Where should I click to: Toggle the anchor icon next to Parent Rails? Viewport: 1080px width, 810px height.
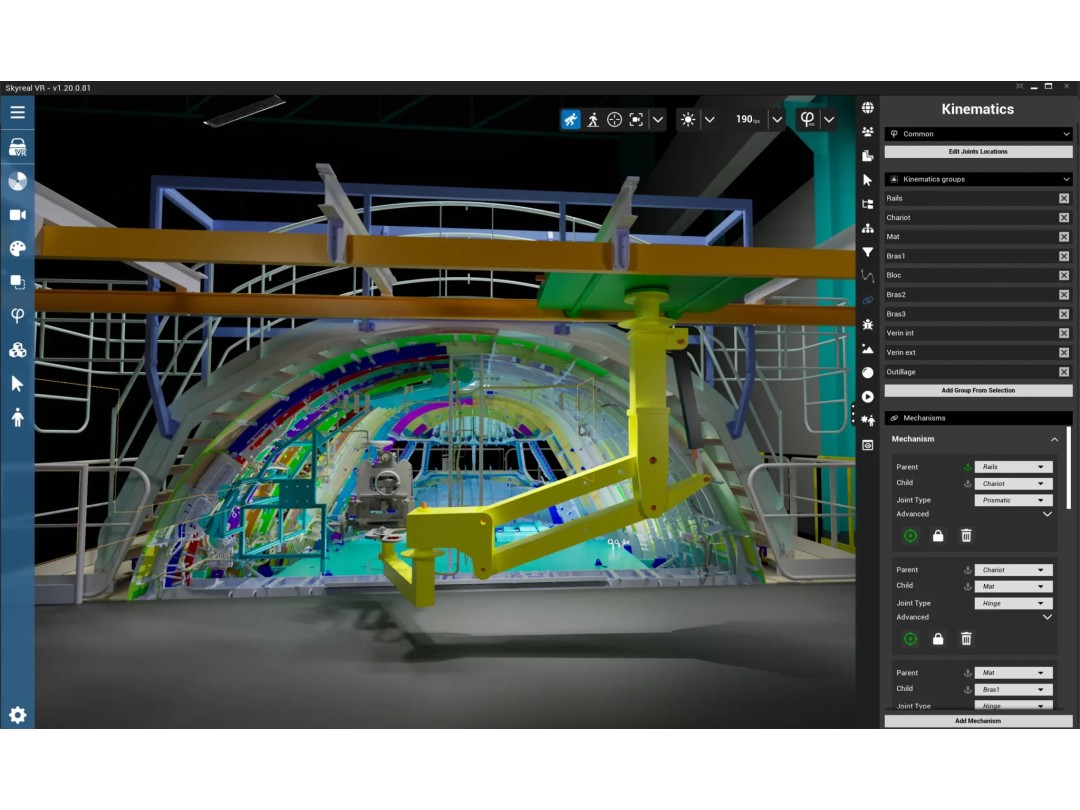pos(967,467)
